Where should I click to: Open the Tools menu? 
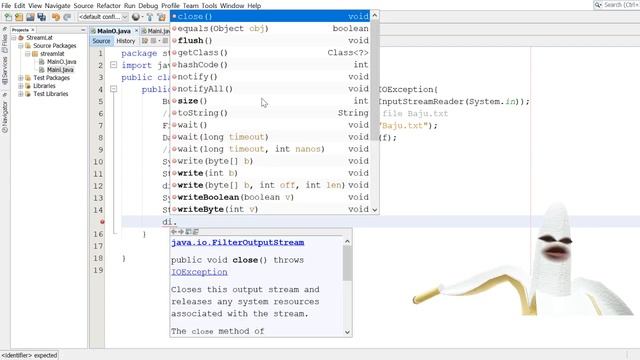[x=209, y=6]
